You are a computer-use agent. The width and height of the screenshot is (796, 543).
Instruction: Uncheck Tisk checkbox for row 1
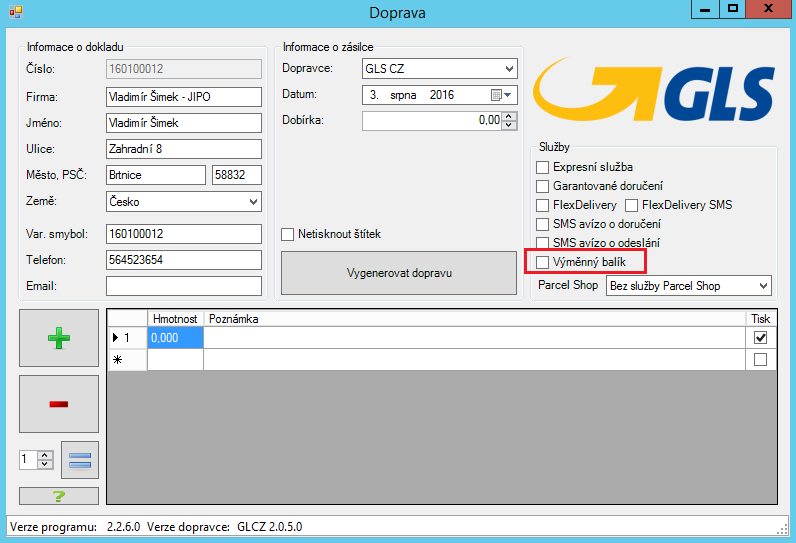(760, 337)
